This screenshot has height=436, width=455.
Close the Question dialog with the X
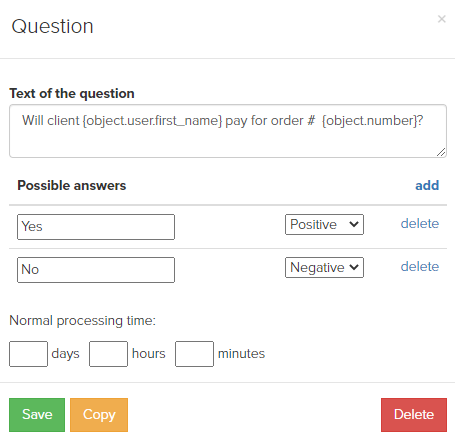click(x=442, y=19)
